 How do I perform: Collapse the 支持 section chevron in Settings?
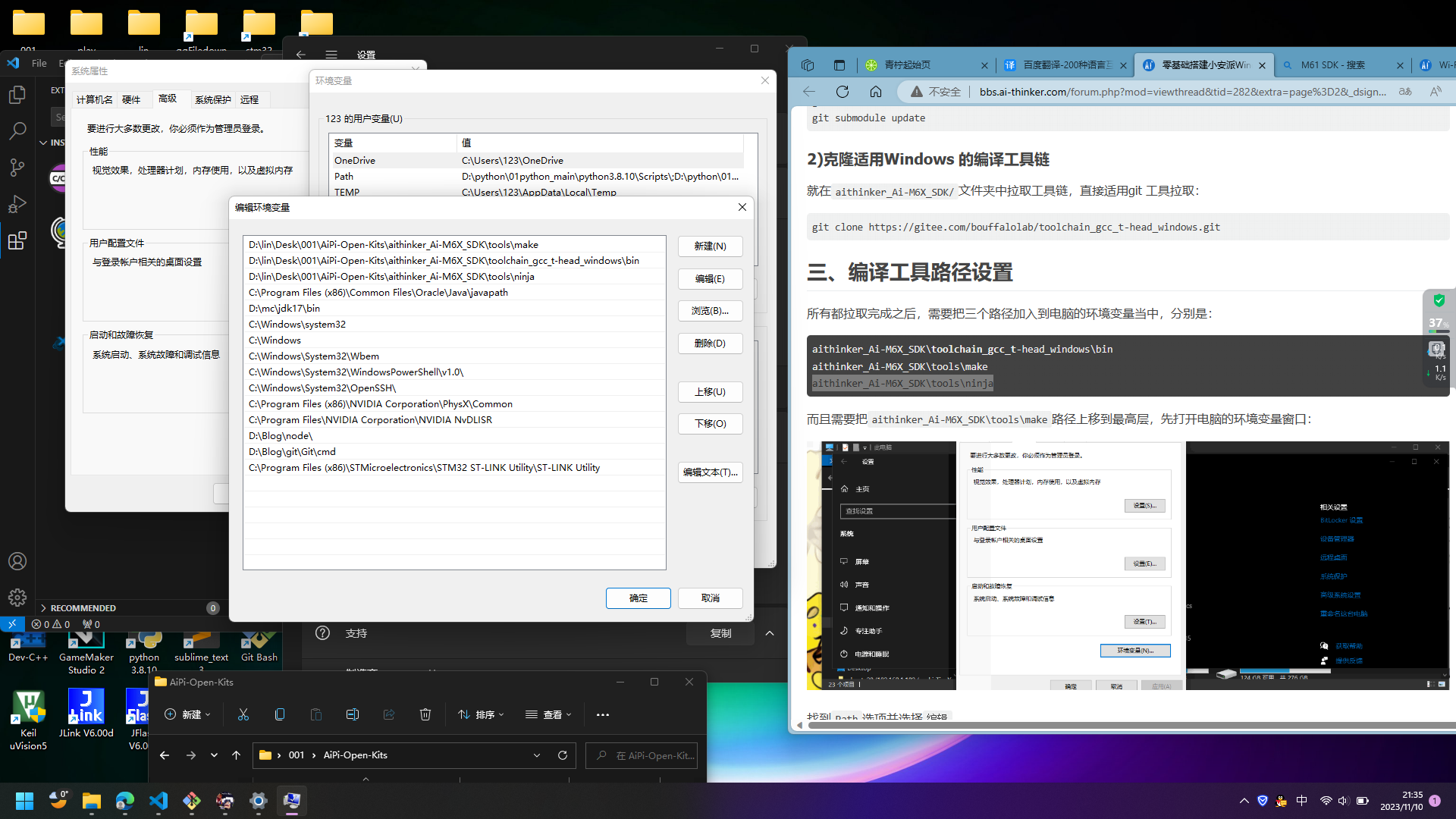click(x=770, y=633)
